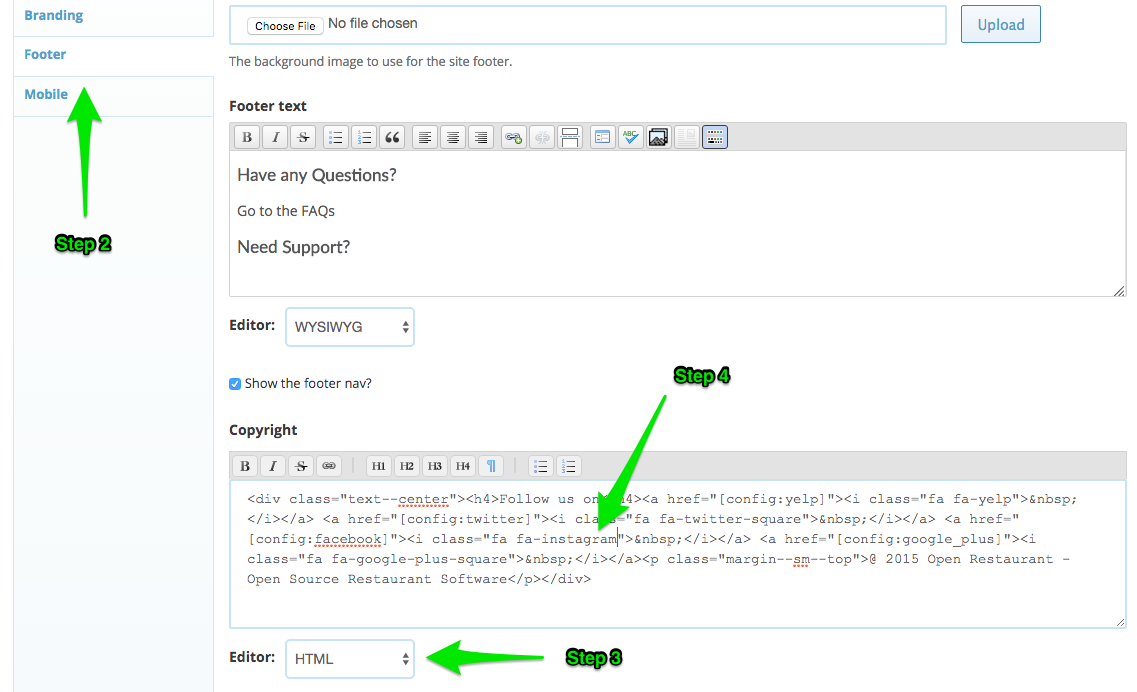Center align Footer text
Screen dimensions: 1137x692
[x=453, y=137]
